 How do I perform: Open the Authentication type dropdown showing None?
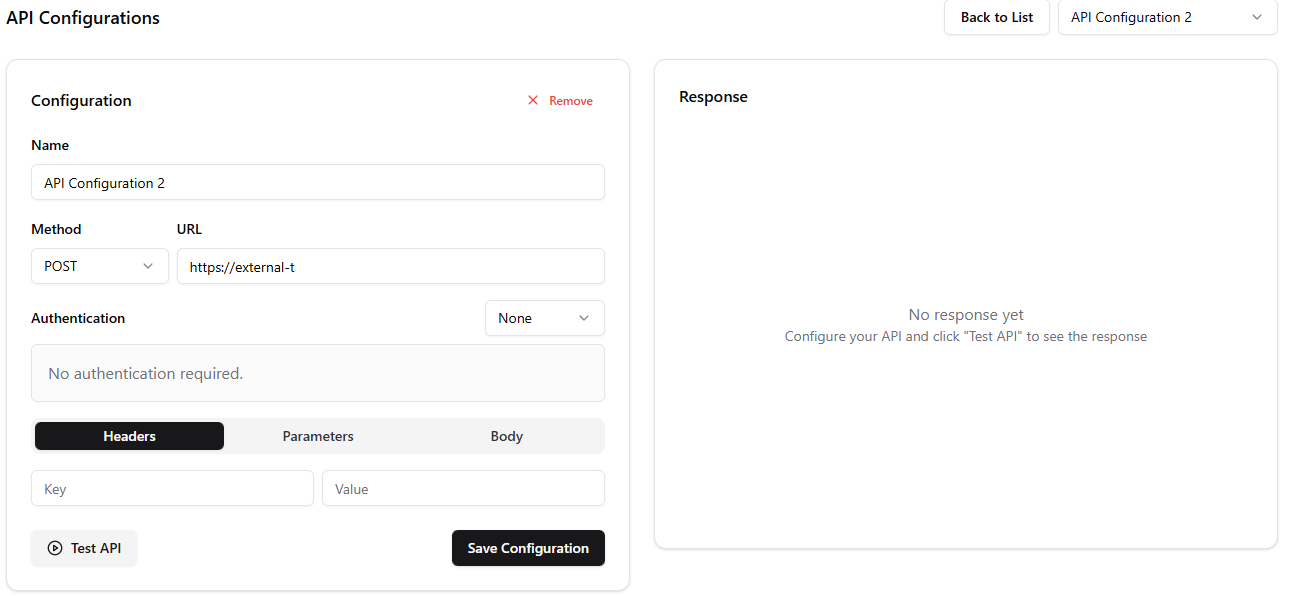(544, 318)
